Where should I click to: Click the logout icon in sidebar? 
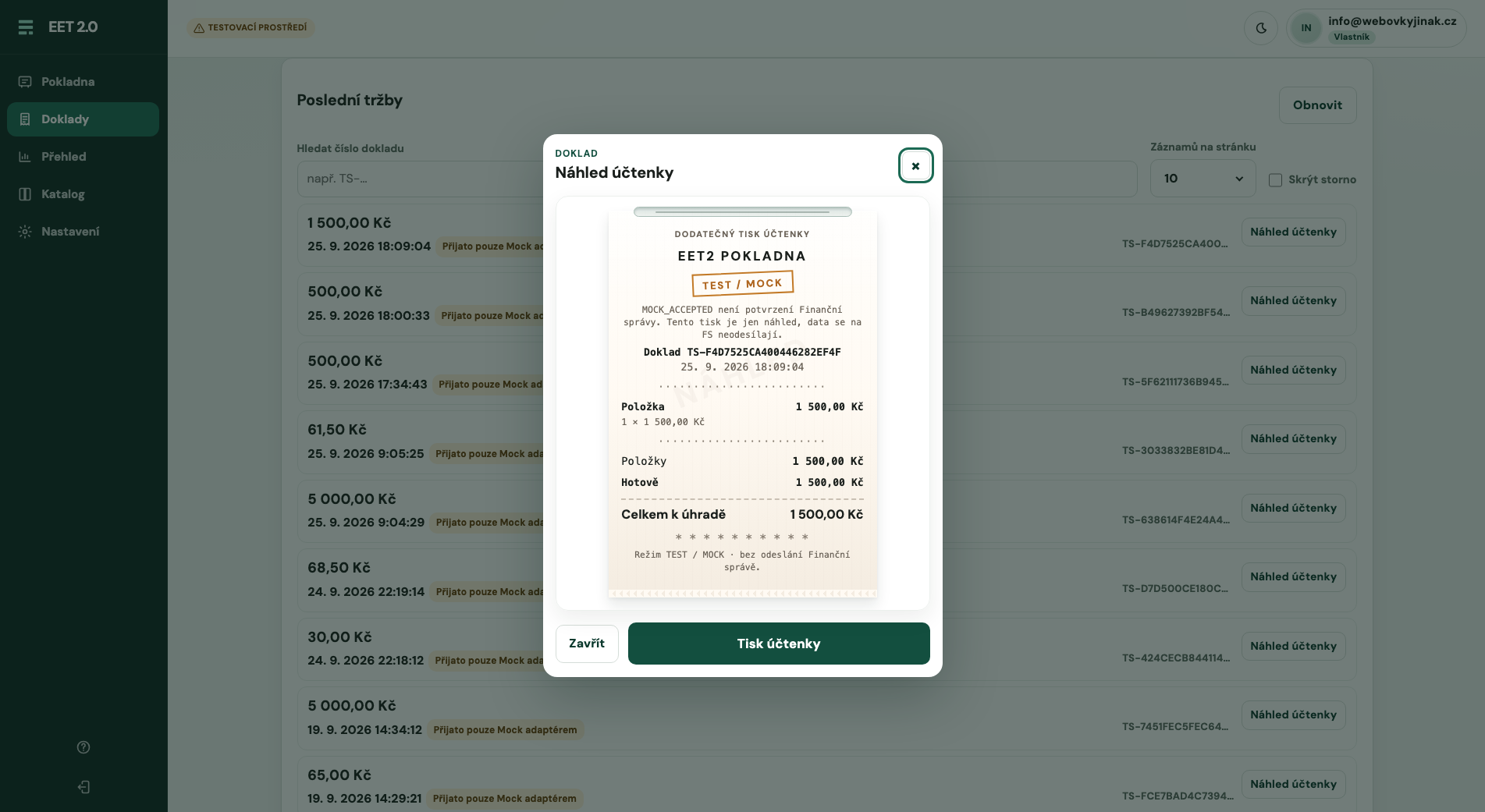pos(83,787)
